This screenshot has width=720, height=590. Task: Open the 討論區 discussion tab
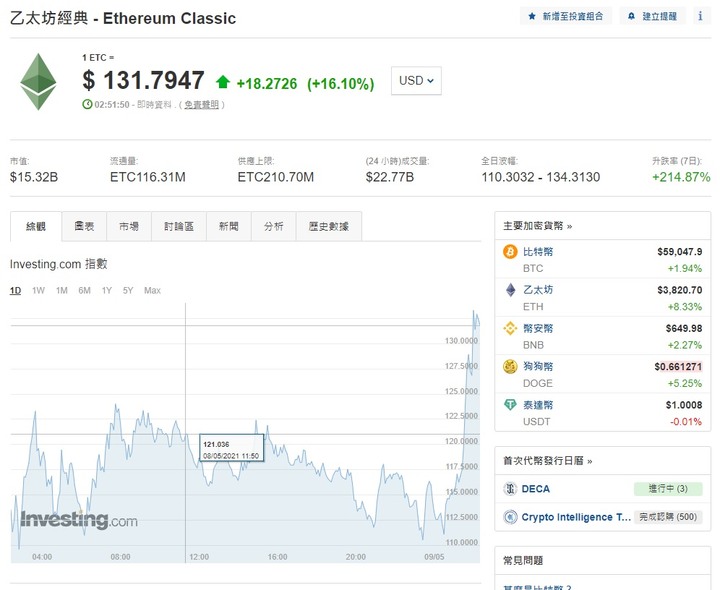pos(179,226)
